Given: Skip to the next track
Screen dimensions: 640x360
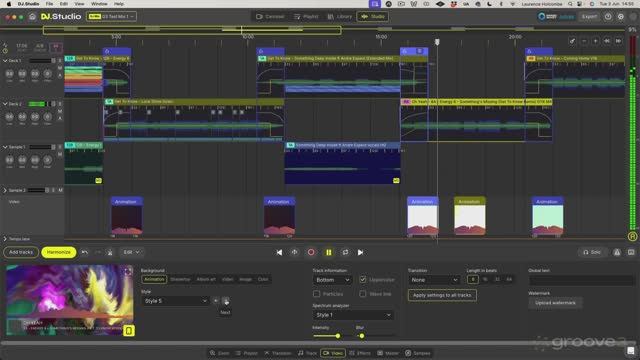Looking at the screenshot, I should (360, 253).
